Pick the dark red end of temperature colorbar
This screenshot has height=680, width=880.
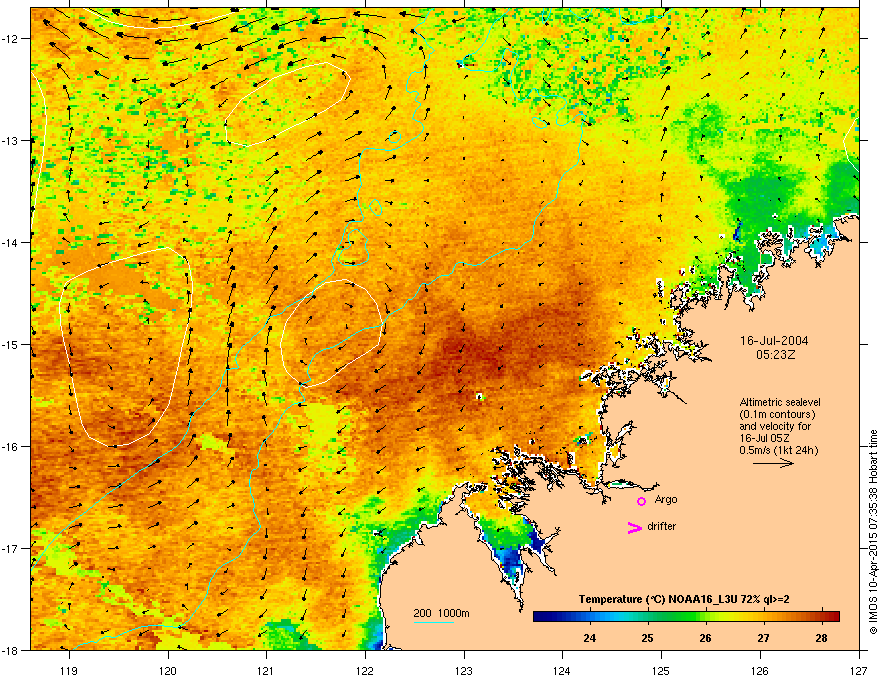(833, 616)
